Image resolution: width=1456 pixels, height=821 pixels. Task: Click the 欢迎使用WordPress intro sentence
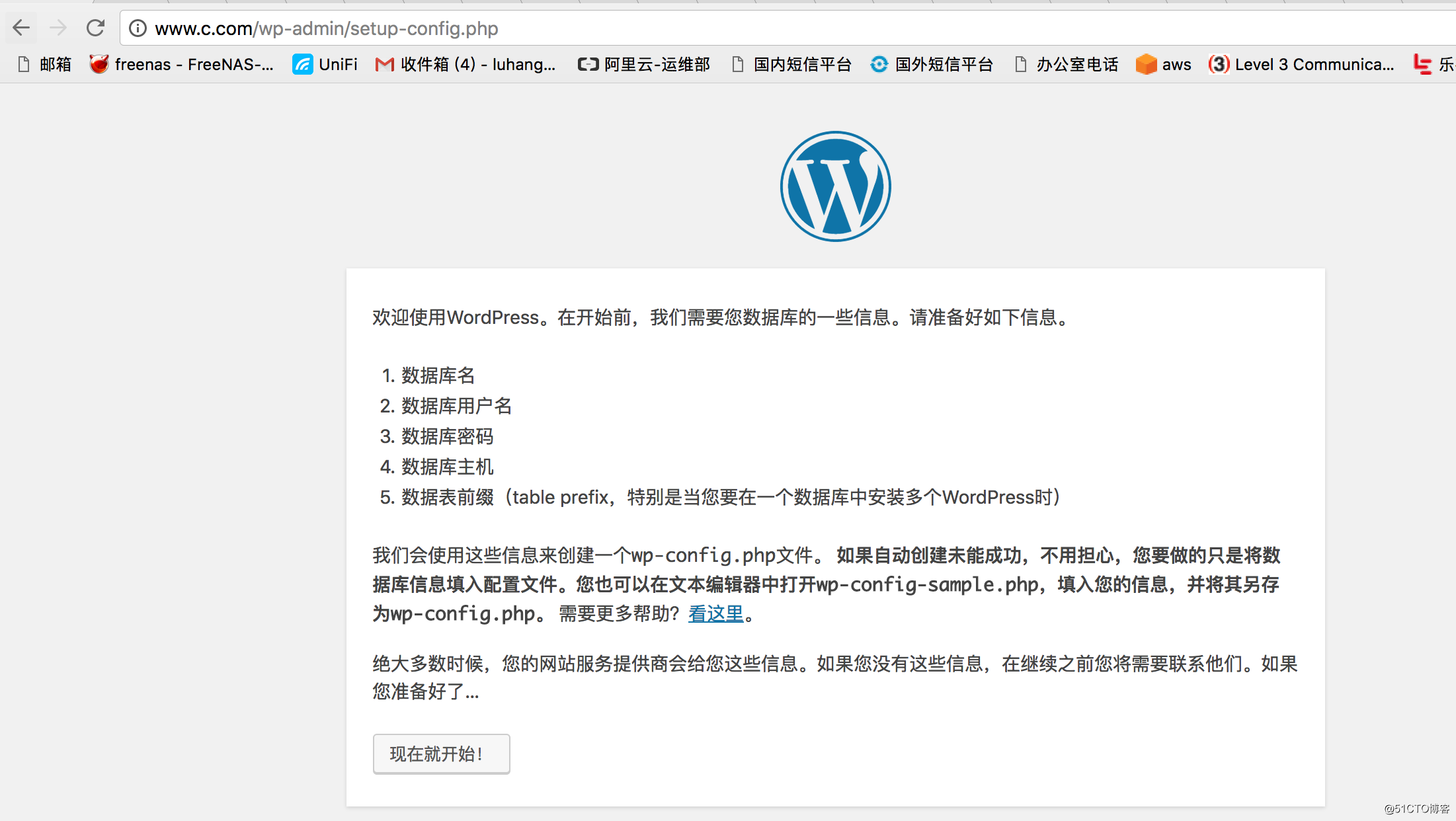[721, 317]
